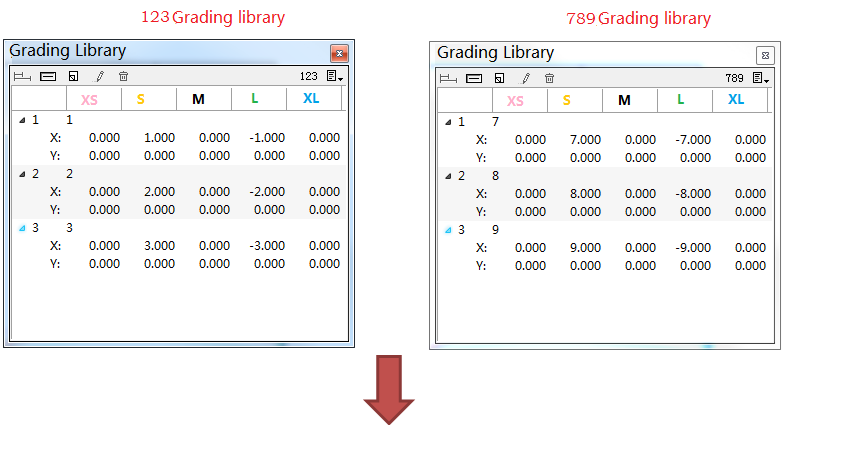Click X value 9.000 in 789 library
This screenshot has height=453, width=855.
(585, 248)
